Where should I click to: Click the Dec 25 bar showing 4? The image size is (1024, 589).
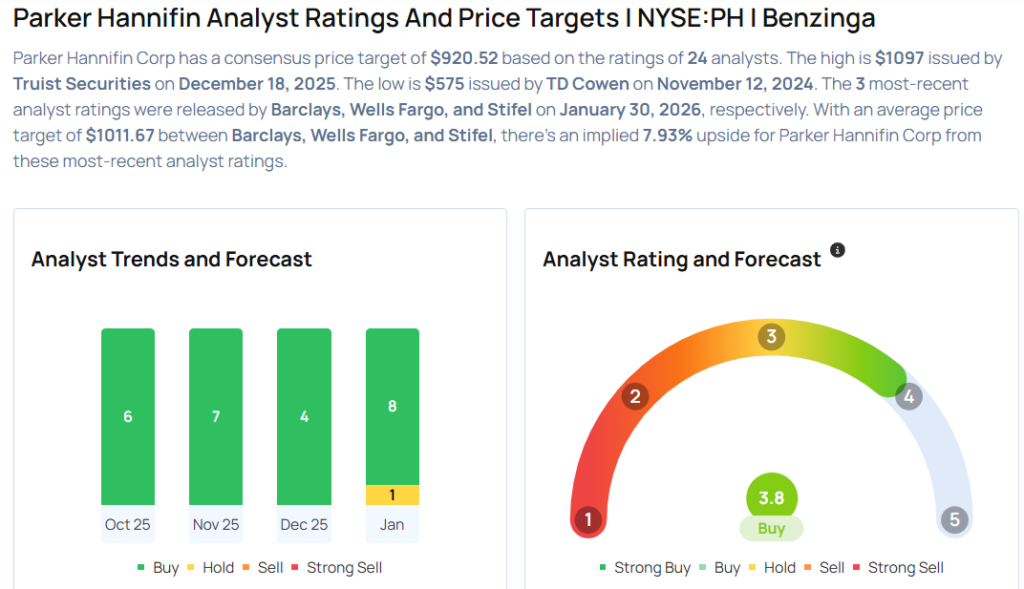[304, 416]
